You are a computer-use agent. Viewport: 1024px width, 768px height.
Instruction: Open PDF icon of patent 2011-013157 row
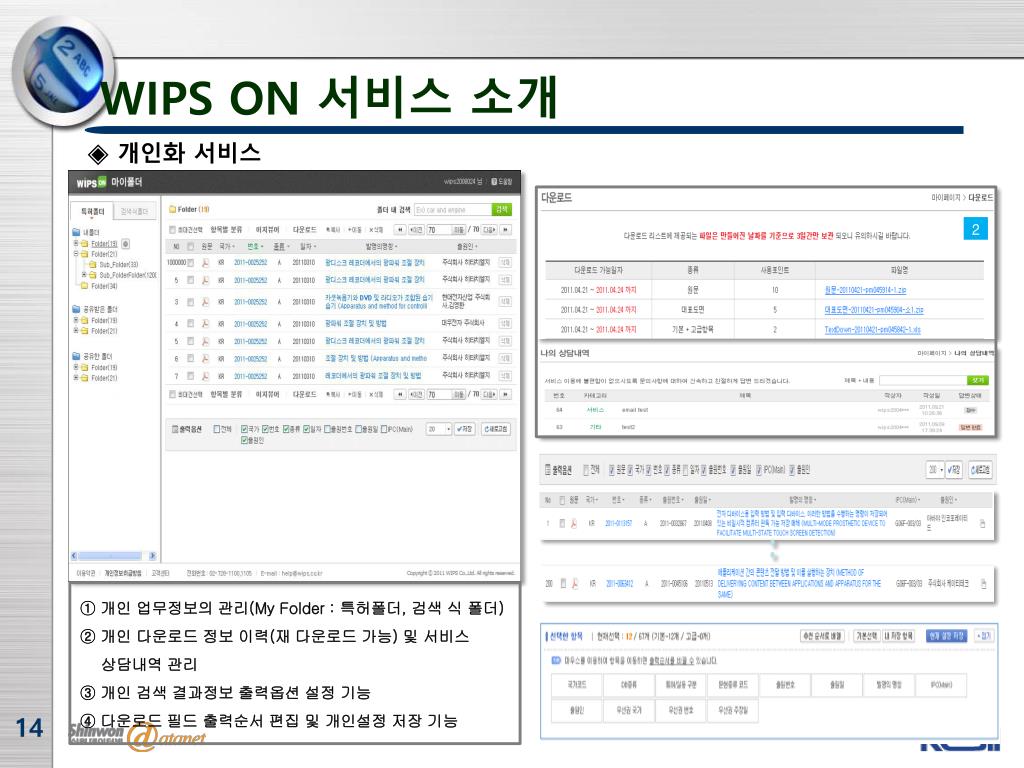(574, 524)
